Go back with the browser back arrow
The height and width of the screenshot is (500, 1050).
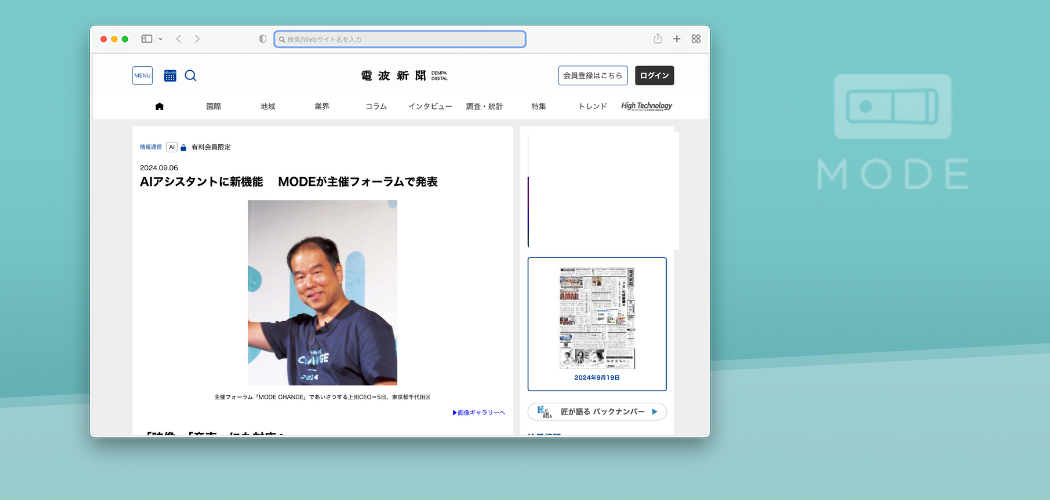pos(178,39)
